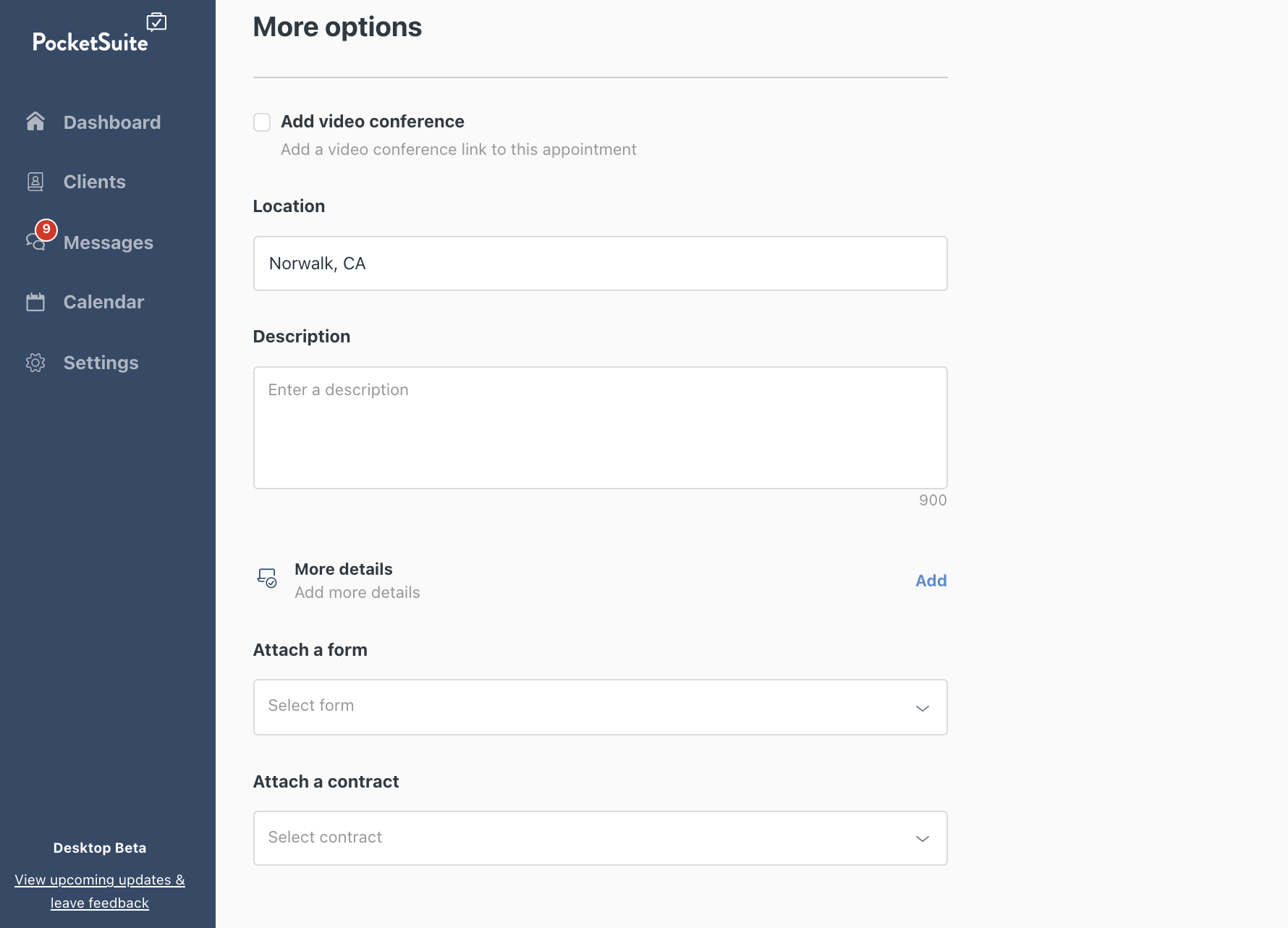This screenshot has width=1288, height=928.
Task: Click the Clients contact icon
Action: coord(35,182)
